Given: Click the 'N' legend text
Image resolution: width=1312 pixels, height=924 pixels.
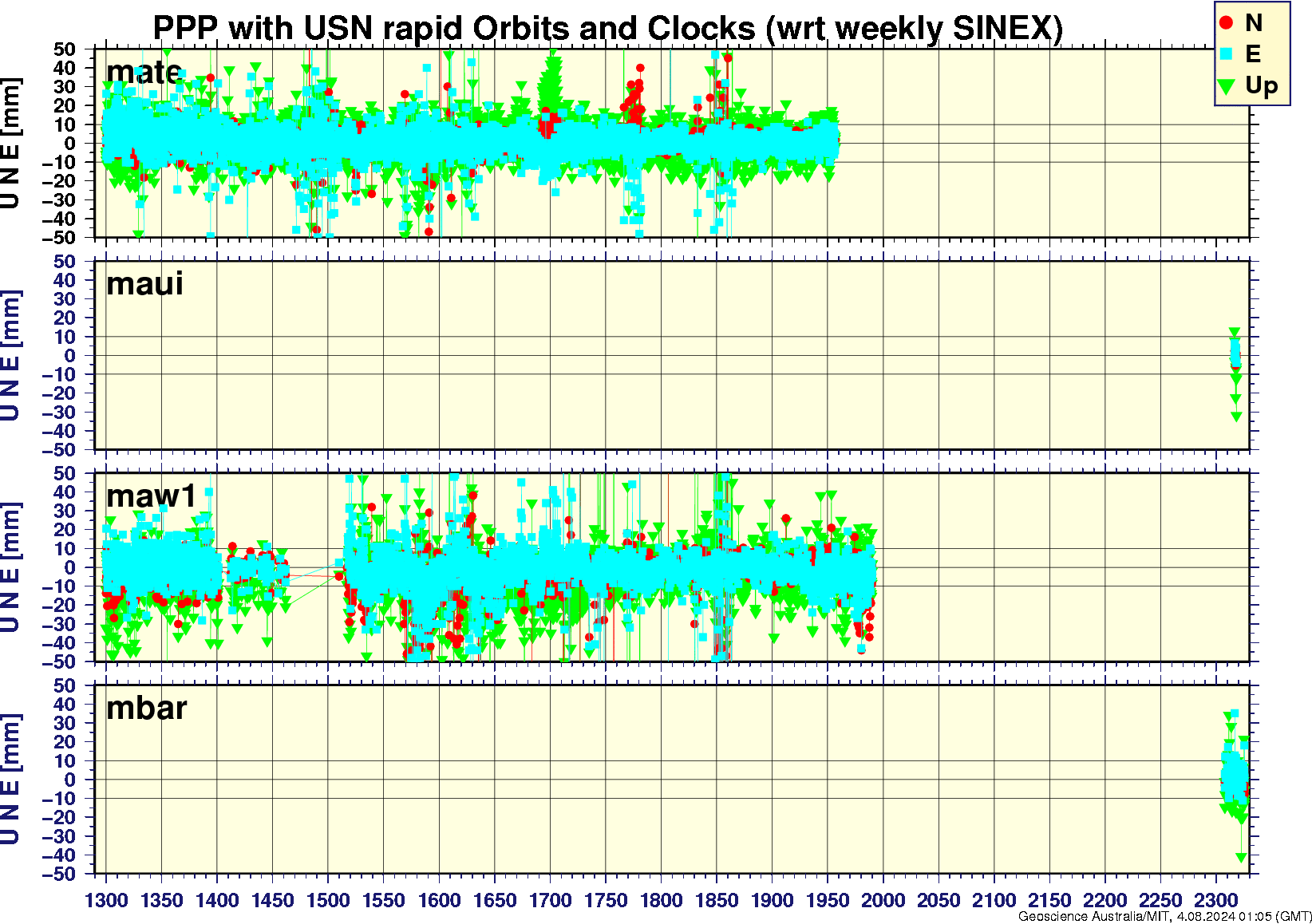Looking at the screenshot, I should pyautogui.click(x=1253, y=22).
